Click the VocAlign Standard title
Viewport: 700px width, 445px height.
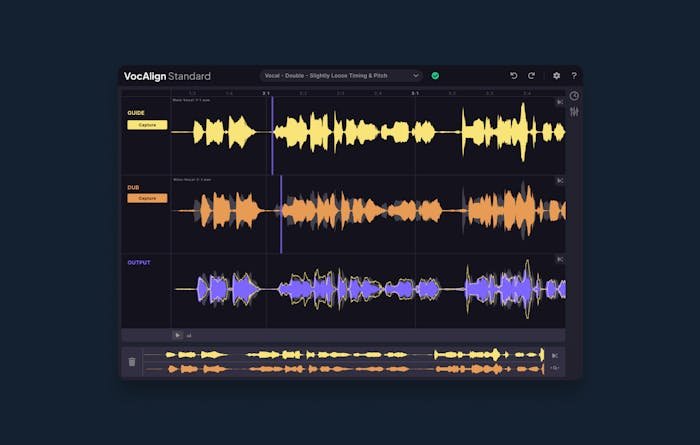(x=167, y=76)
